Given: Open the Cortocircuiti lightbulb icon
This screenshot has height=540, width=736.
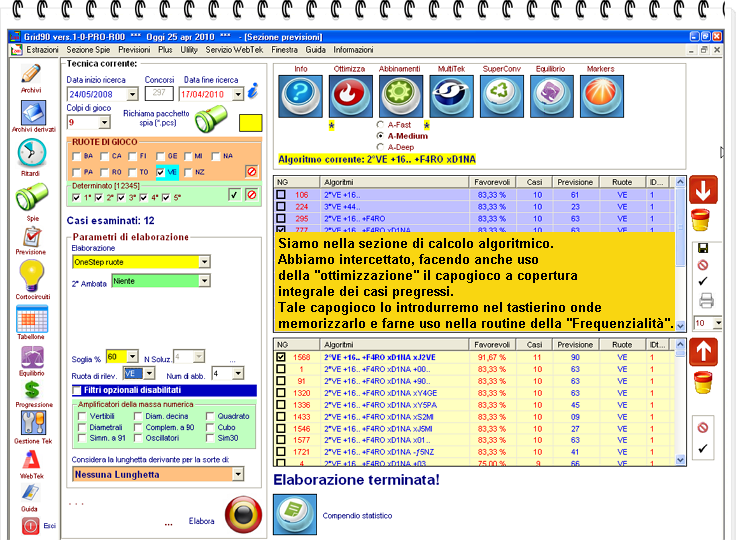Looking at the screenshot, I should [x=31, y=276].
